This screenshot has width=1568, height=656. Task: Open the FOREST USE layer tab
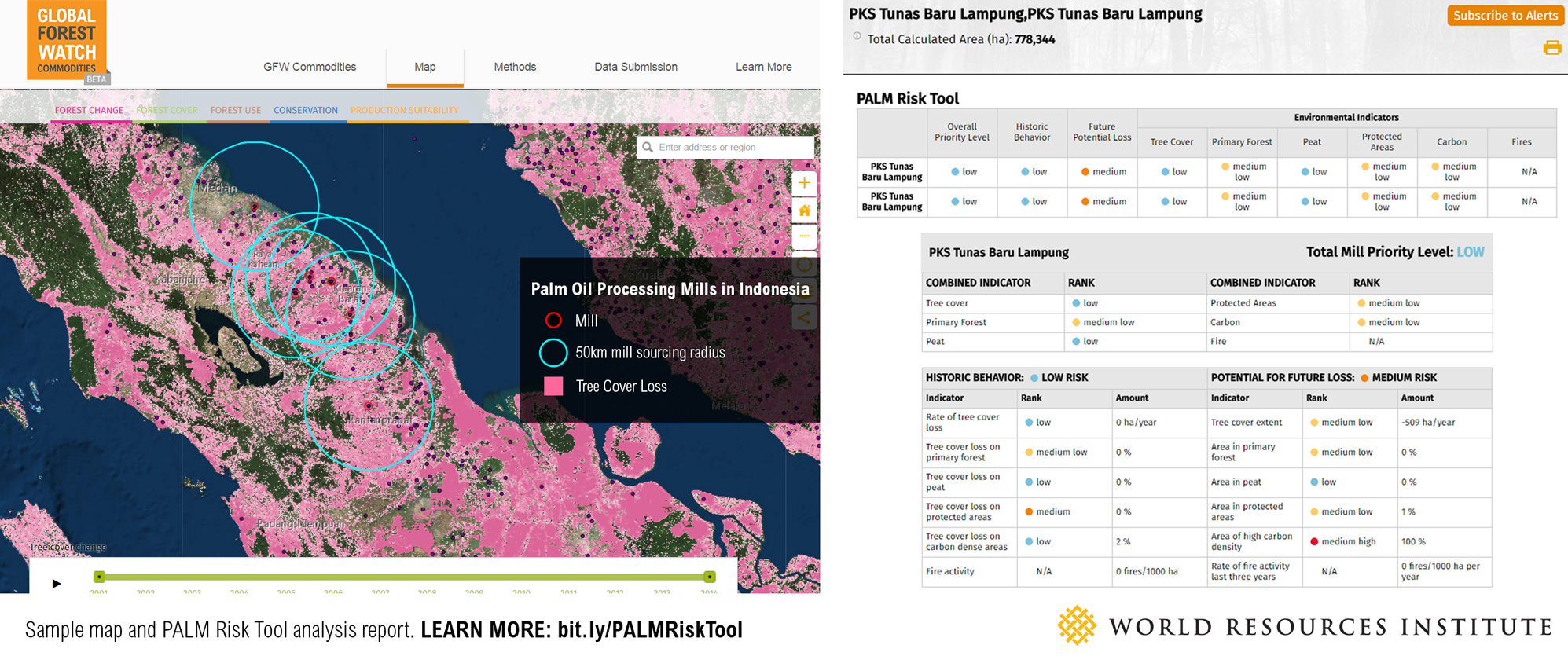[235, 110]
